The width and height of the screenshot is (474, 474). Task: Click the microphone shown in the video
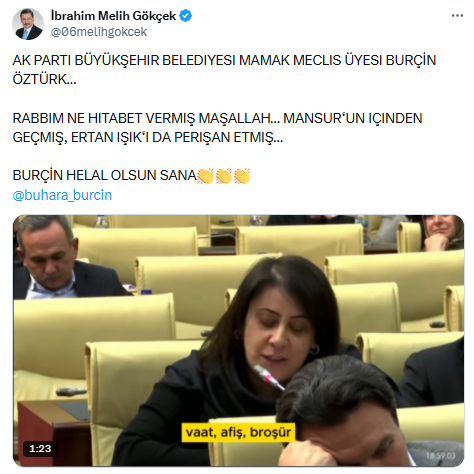tap(269, 377)
